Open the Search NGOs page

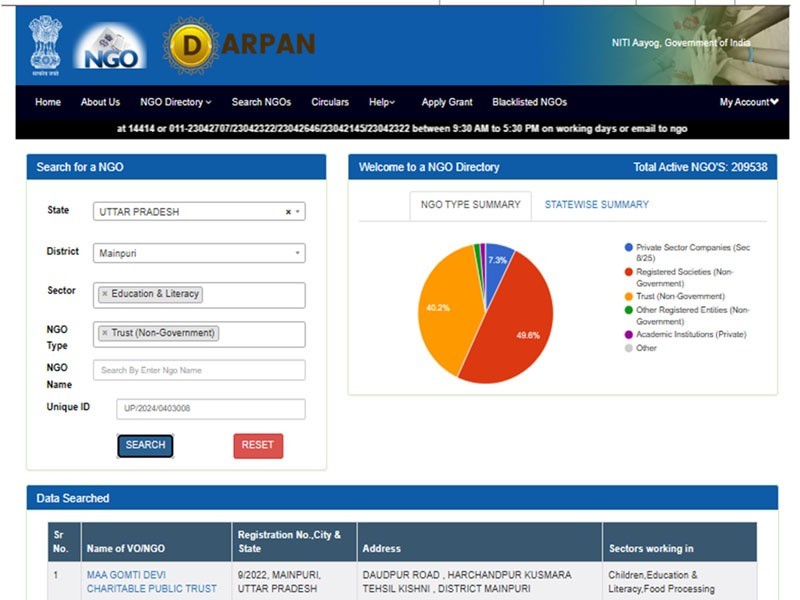pos(261,102)
